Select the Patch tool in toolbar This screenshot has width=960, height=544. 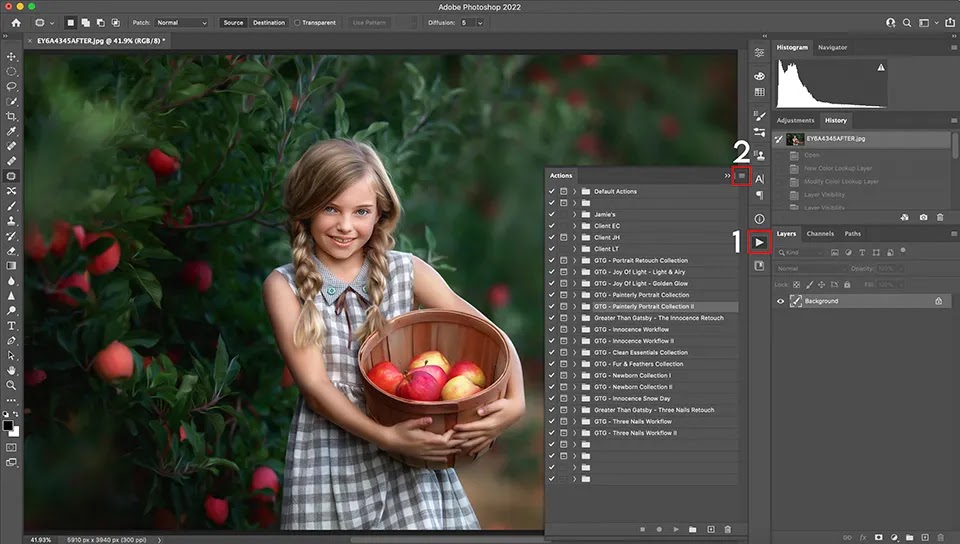tap(11, 176)
